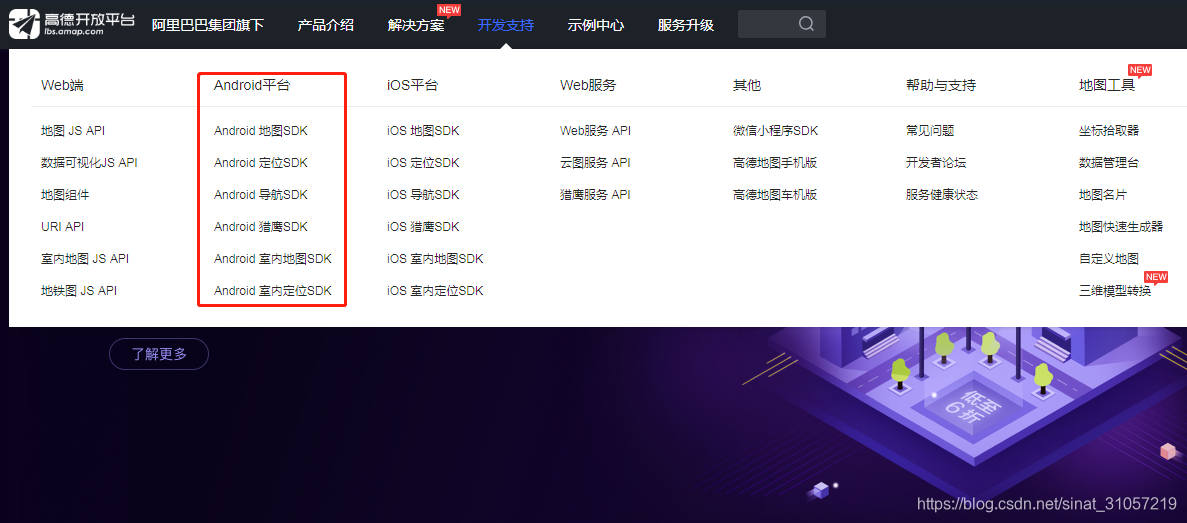Open 地图快速生成器 link
Viewport: 1187px width, 523px height.
[1121, 226]
